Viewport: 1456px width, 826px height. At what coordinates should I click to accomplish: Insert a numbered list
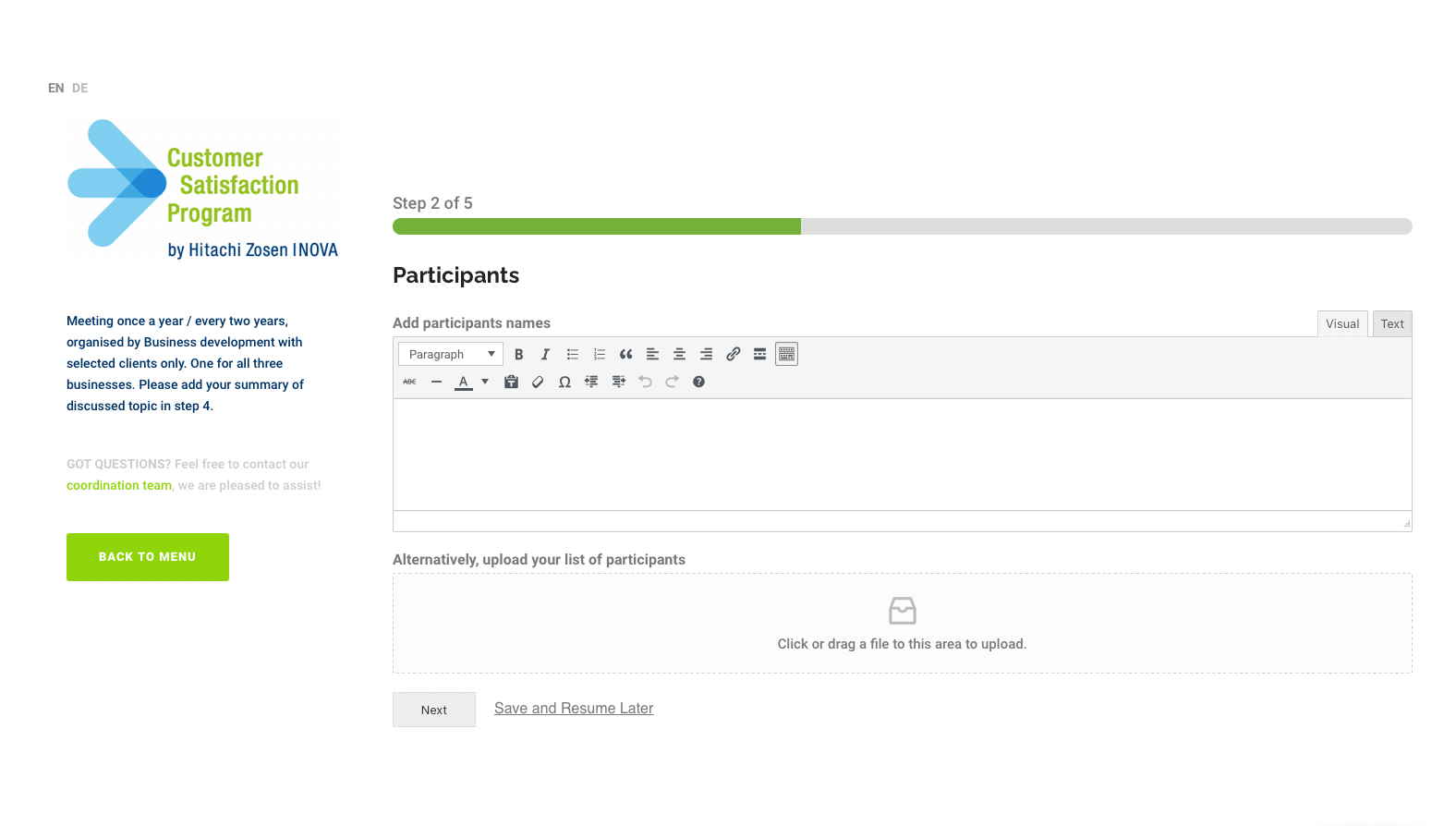click(x=600, y=355)
